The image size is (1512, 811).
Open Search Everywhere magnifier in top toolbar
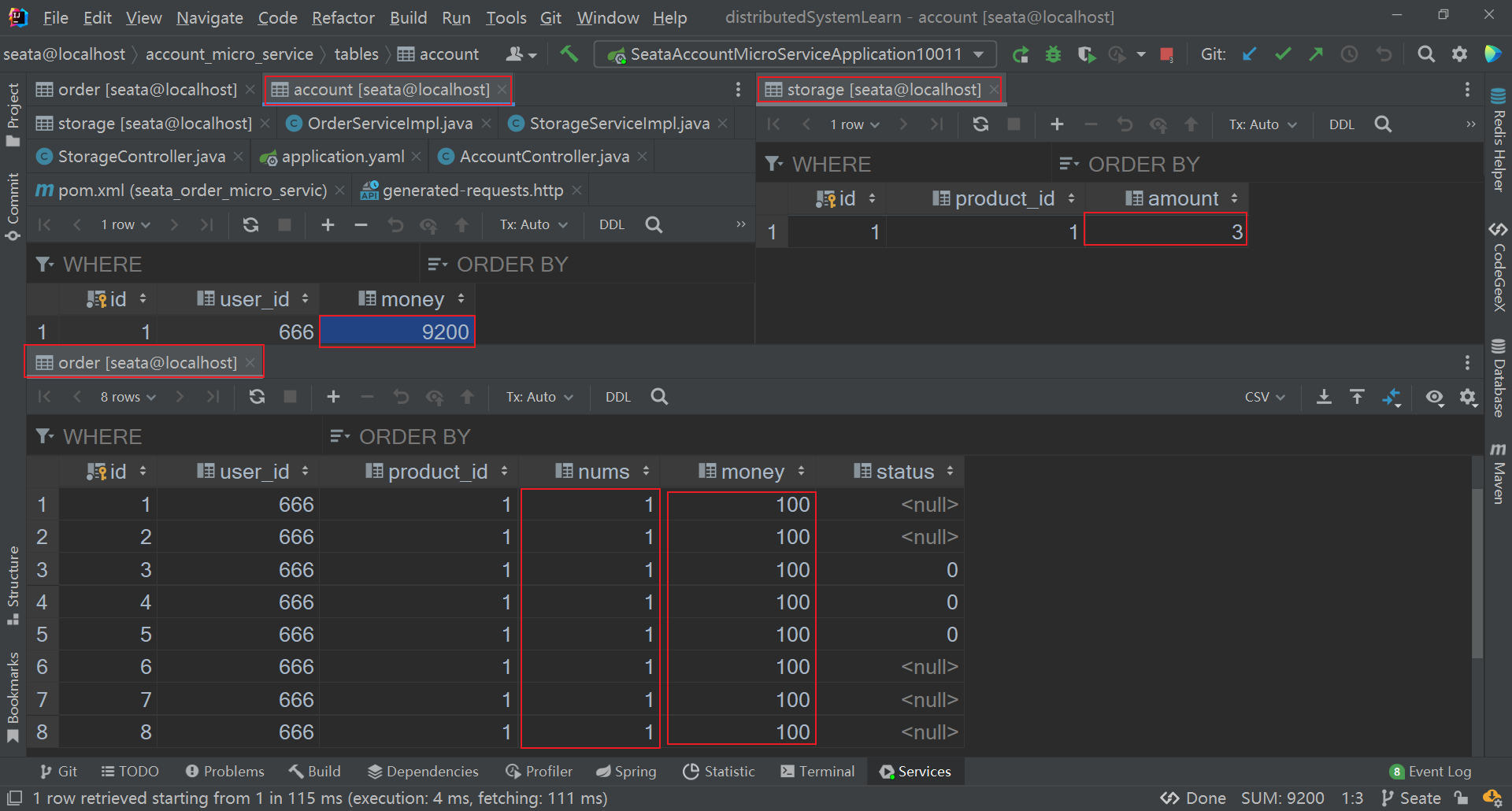[1425, 54]
